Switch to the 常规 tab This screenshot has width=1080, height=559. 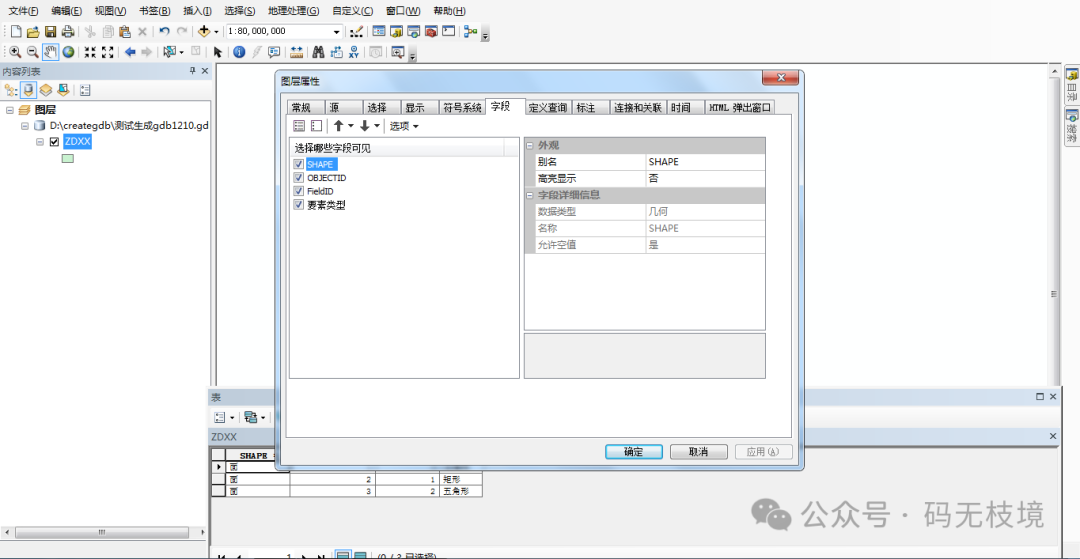(306, 107)
